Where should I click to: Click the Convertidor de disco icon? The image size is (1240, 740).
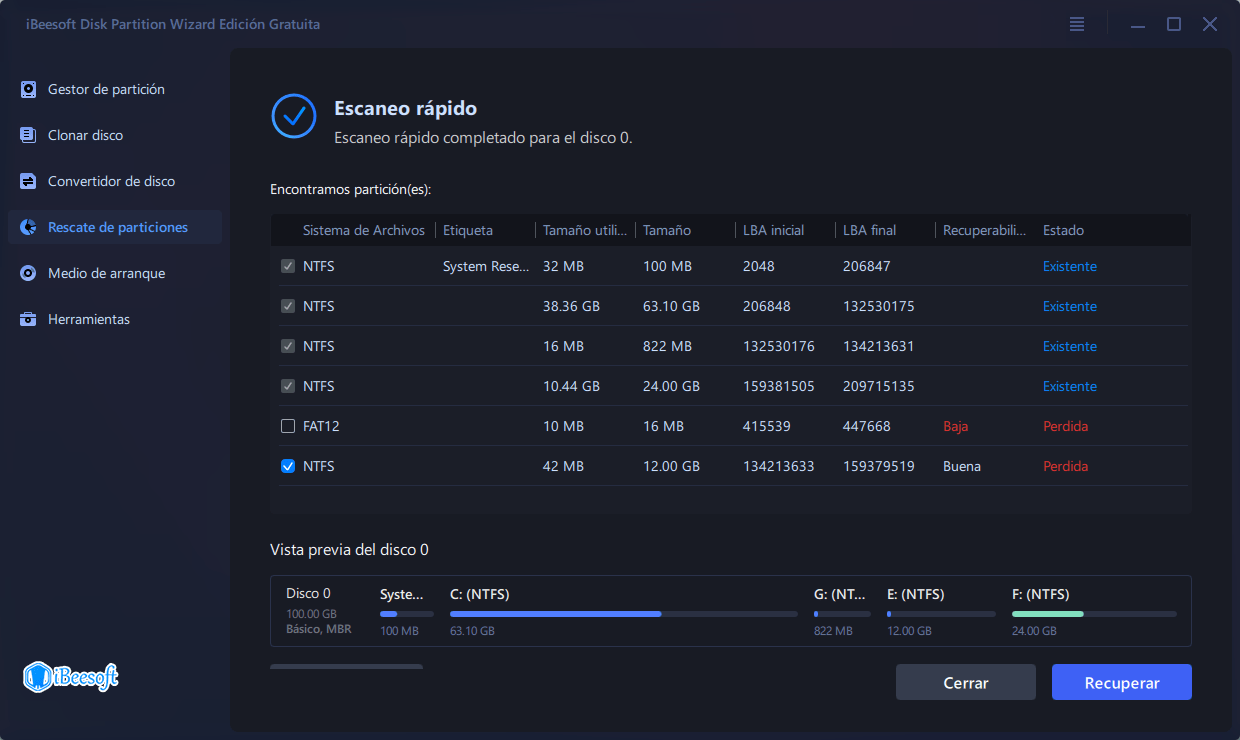coord(29,182)
